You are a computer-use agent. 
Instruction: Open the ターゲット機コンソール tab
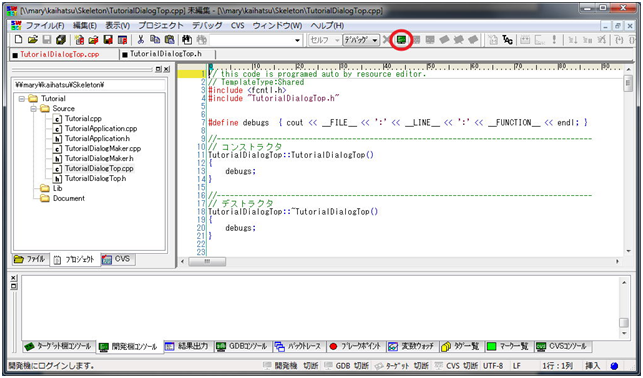click(x=58, y=346)
